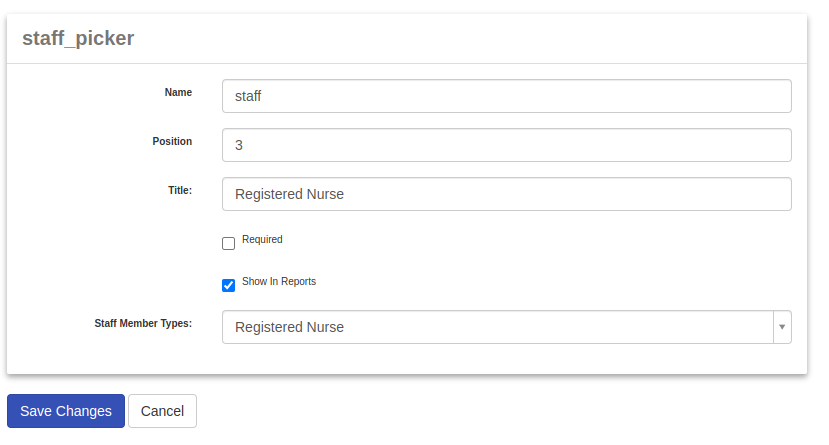The width and height of the screenshot is (829, 445).
Task: Select the Registered Nurse value in the Staff Member Types dropdown
Action: pyautogui.click(x=289, y=327)
